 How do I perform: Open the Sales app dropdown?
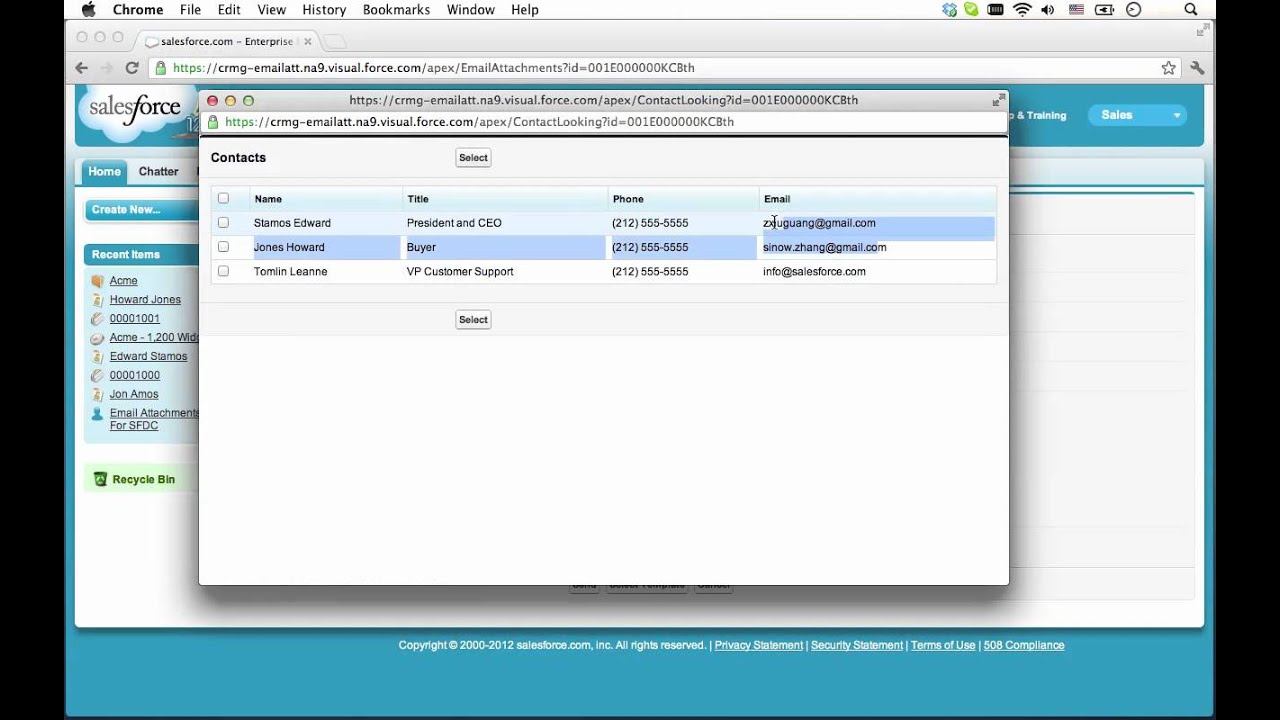[x=1138, y=115]
